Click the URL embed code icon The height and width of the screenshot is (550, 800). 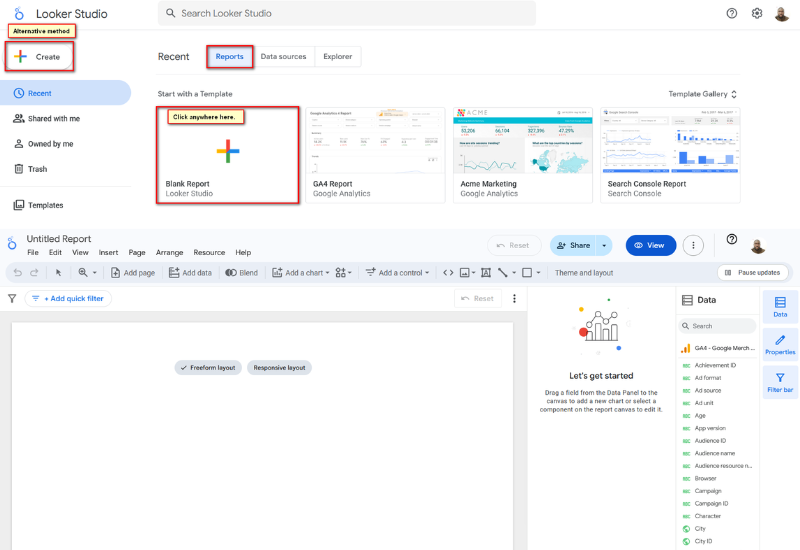(x=448, y=273)
